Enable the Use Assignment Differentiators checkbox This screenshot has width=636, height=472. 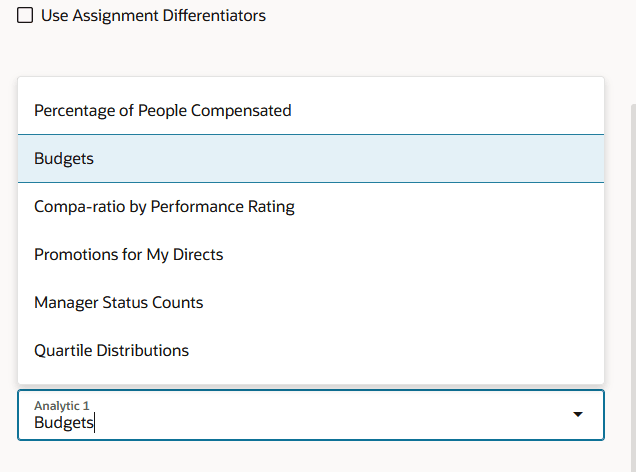click(x=25, y=16)
